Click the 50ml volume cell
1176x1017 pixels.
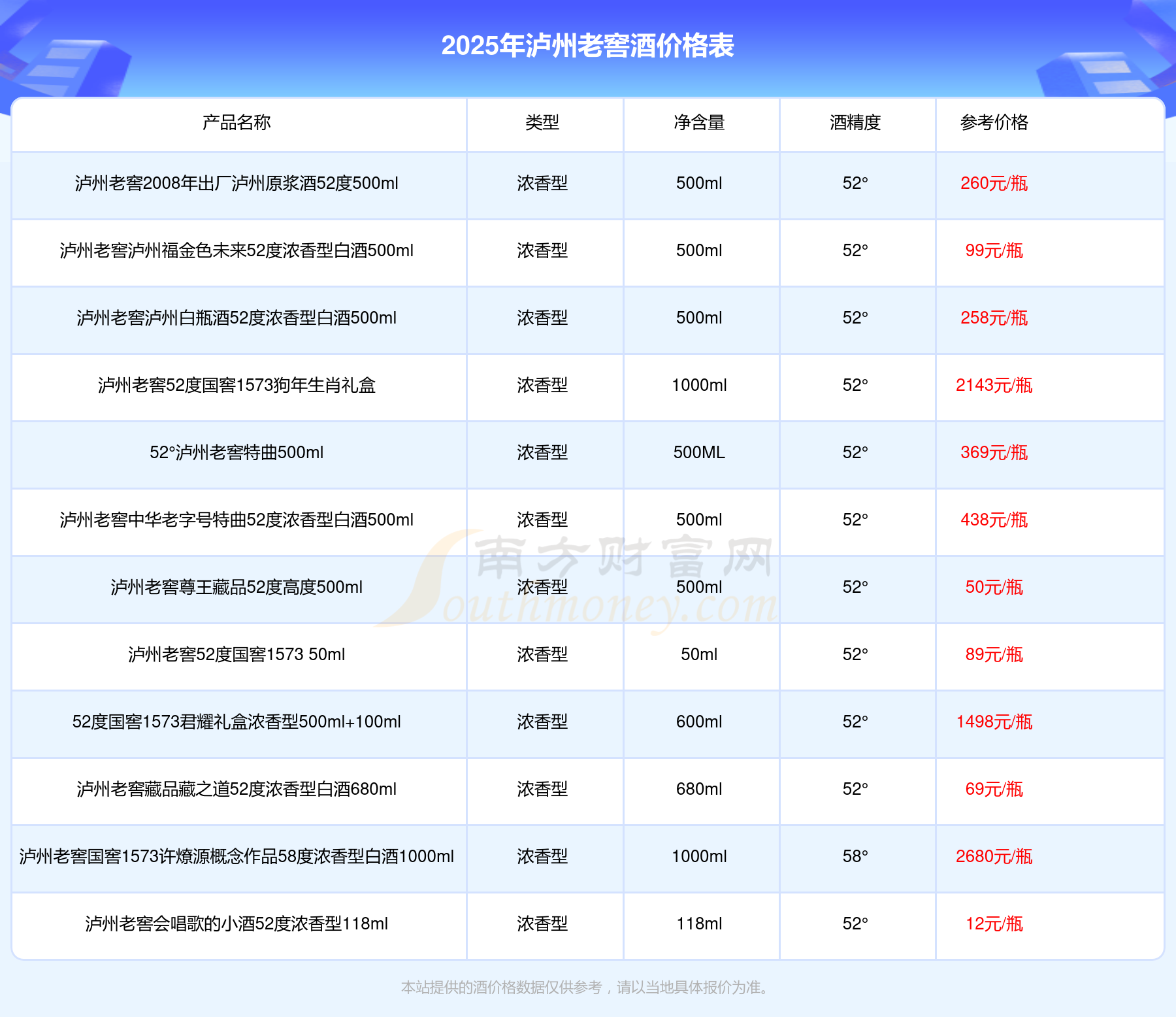pyautogui.click(x=699, y=655)
